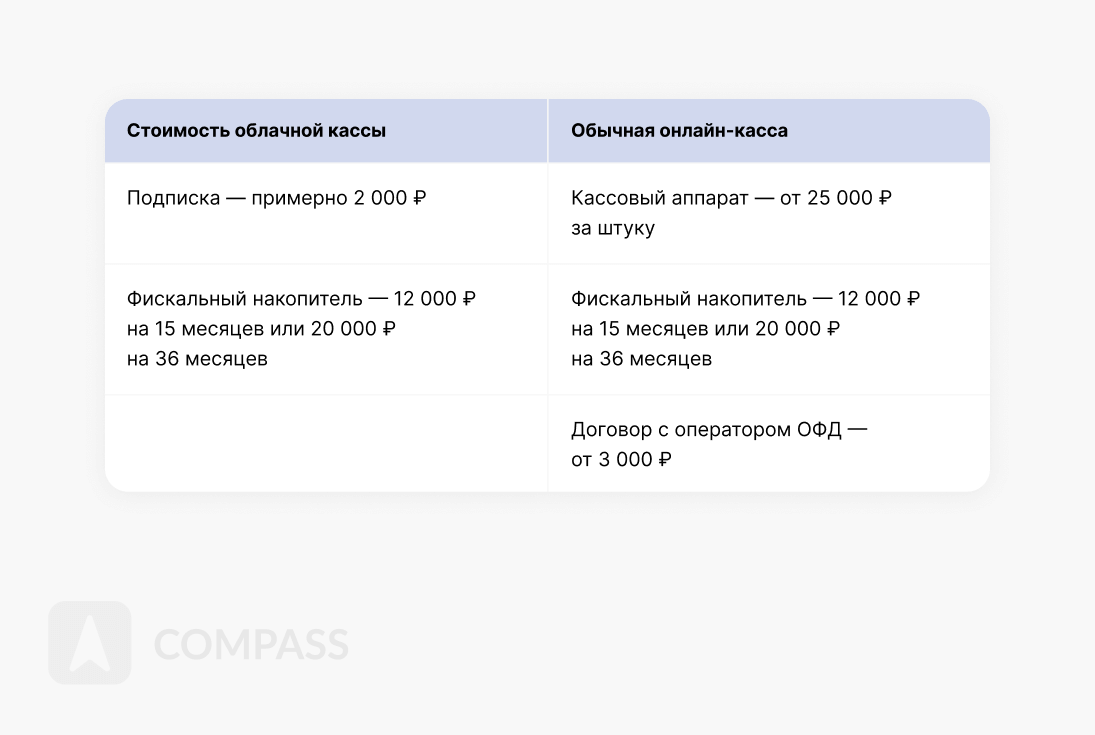Viewport: 1095px width, 735px height.
Task: Click the ruble sign after '2 000'
Action: click(x=419, y=198)
